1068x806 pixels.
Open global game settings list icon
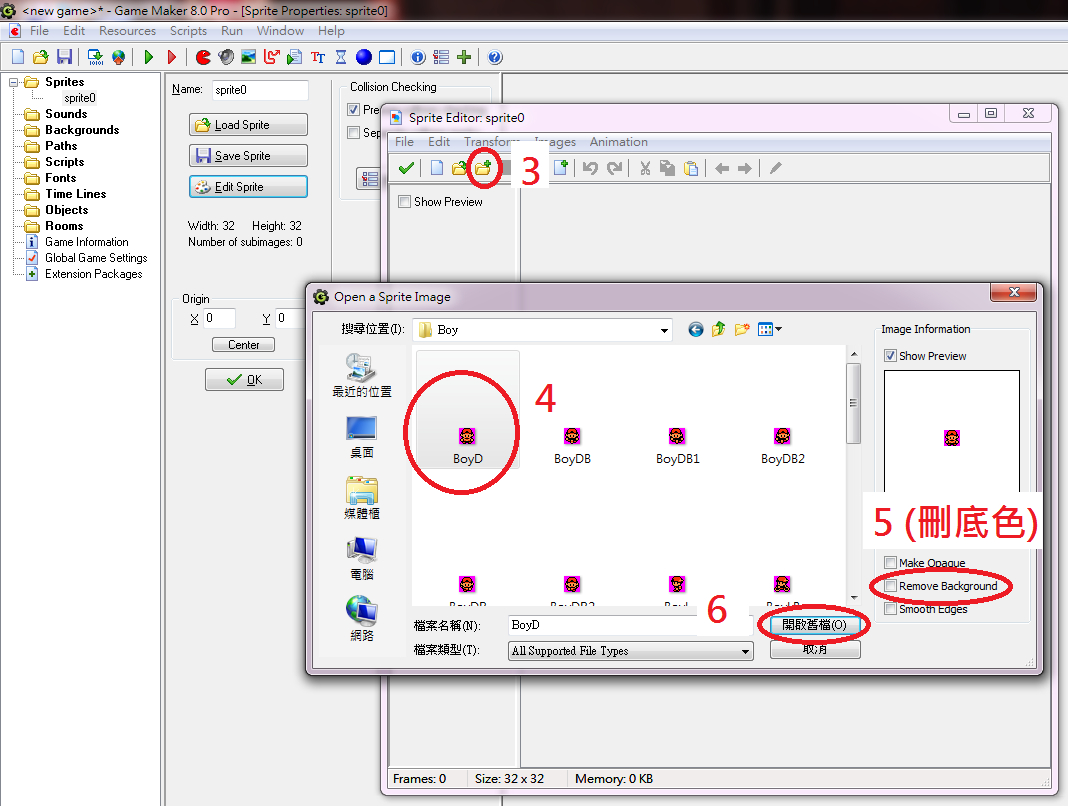click(x=441, y=57)
